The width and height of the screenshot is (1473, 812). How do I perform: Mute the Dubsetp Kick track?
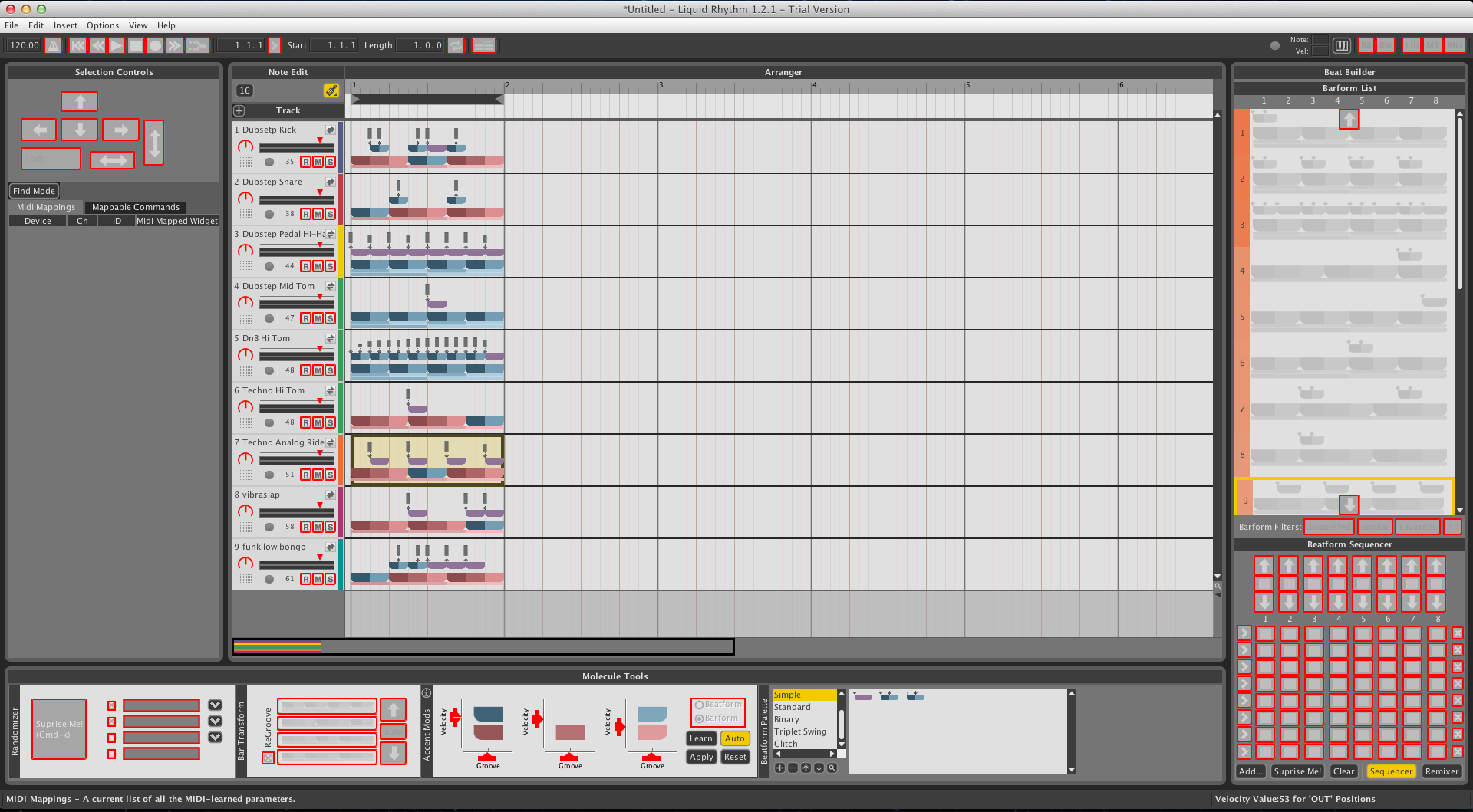318,162
